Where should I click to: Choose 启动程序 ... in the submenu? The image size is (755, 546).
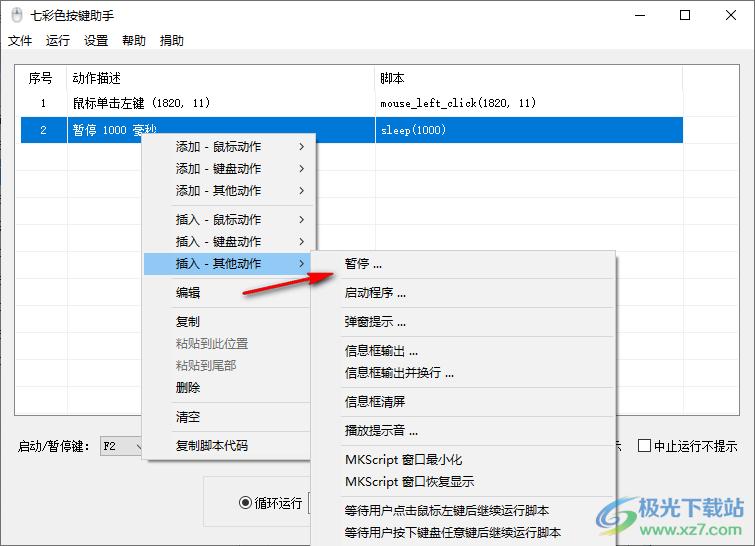click(375, 294)
